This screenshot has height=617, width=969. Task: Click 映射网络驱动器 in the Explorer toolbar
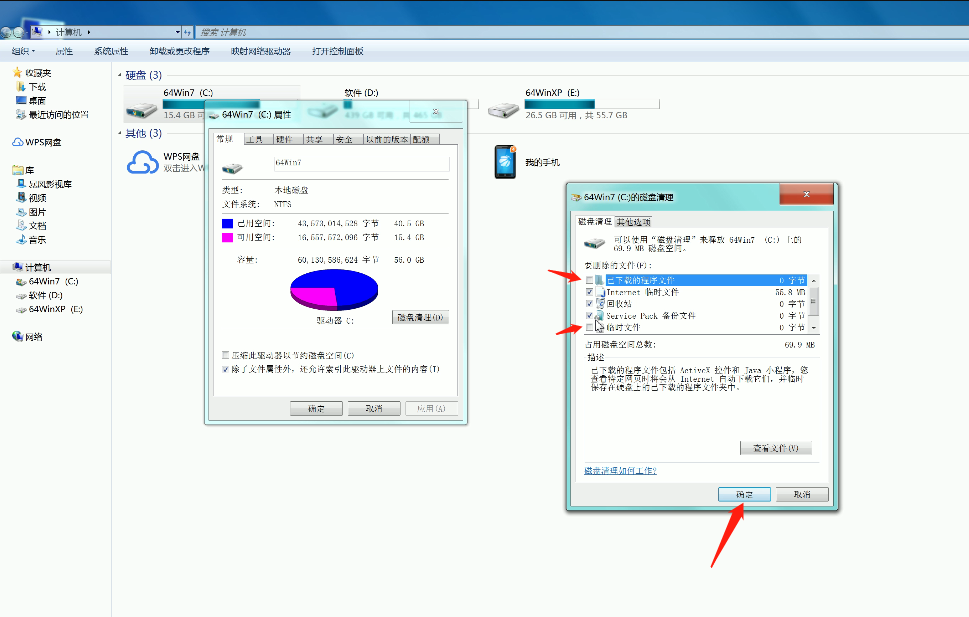point(261,51)
